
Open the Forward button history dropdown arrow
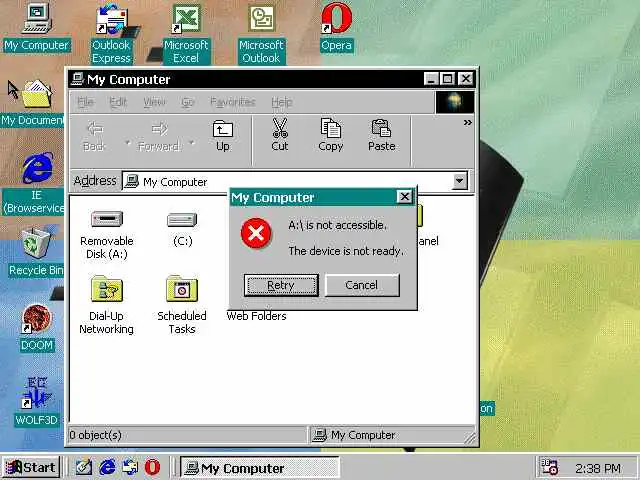pos(191,142)
